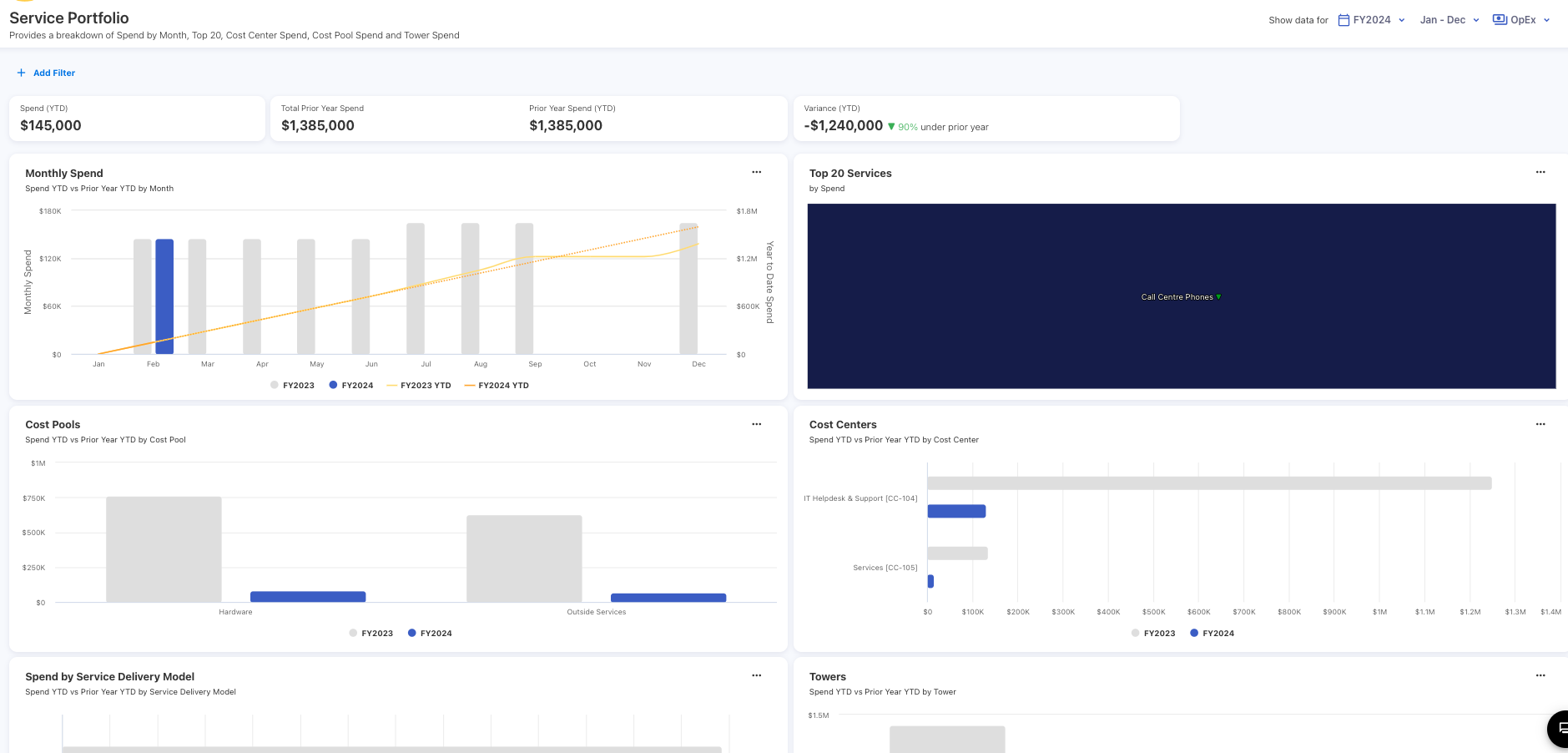Toggle FY2024 series in Cost Pools legend
Image resolution: width=1568 pixels, height=753 pixels.
click(430, 634)
